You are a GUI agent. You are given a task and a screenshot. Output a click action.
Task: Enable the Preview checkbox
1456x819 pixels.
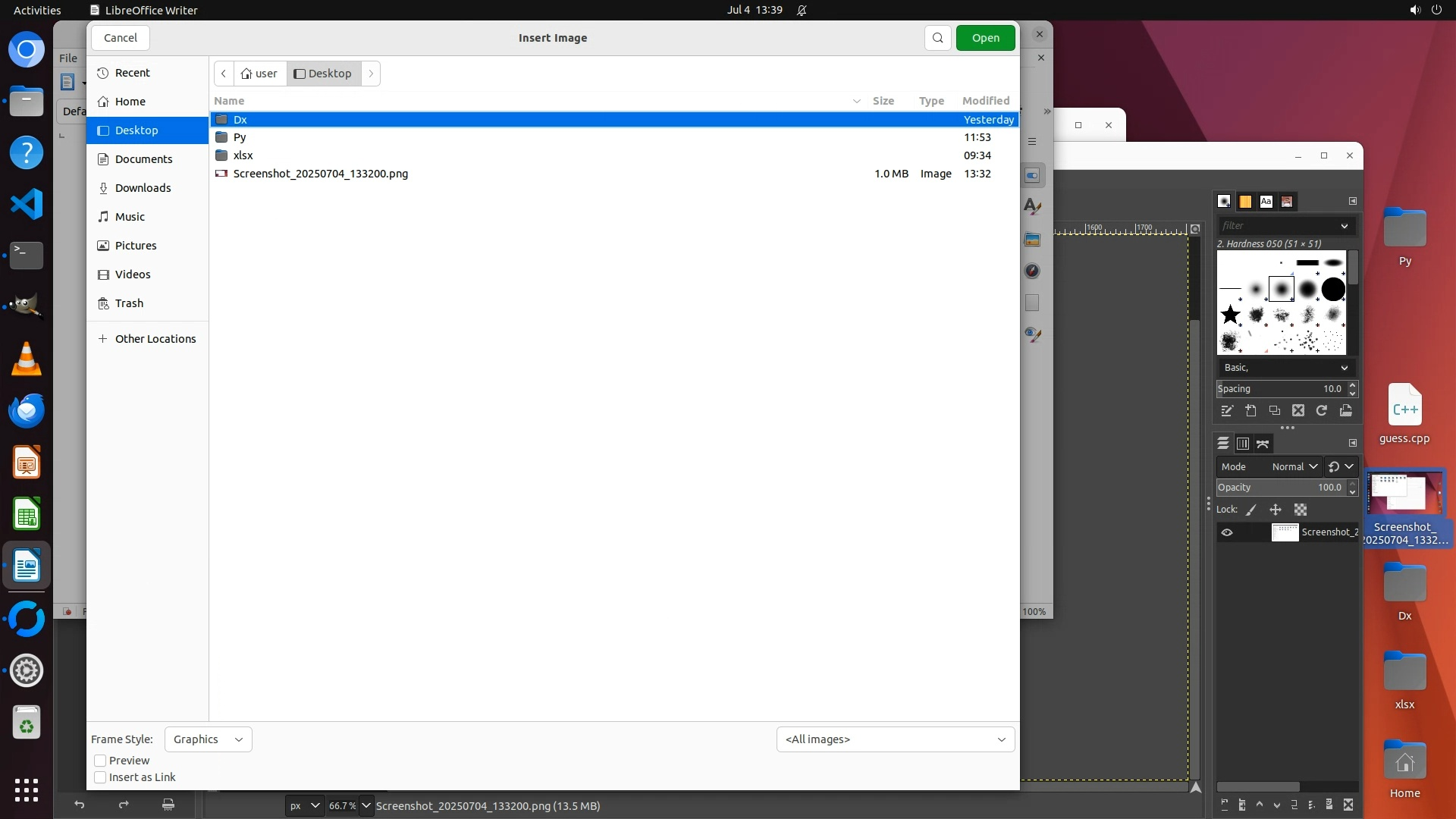pos(100,761)
